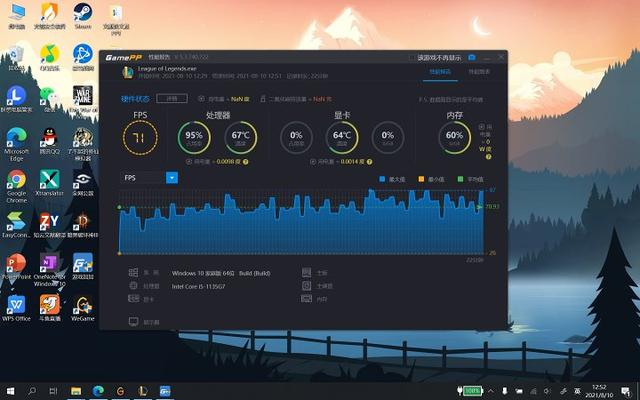The height and width of the screenshot is (400, 640).
Task: Click the League of Legends game icon in the report header
Action: 128,72
